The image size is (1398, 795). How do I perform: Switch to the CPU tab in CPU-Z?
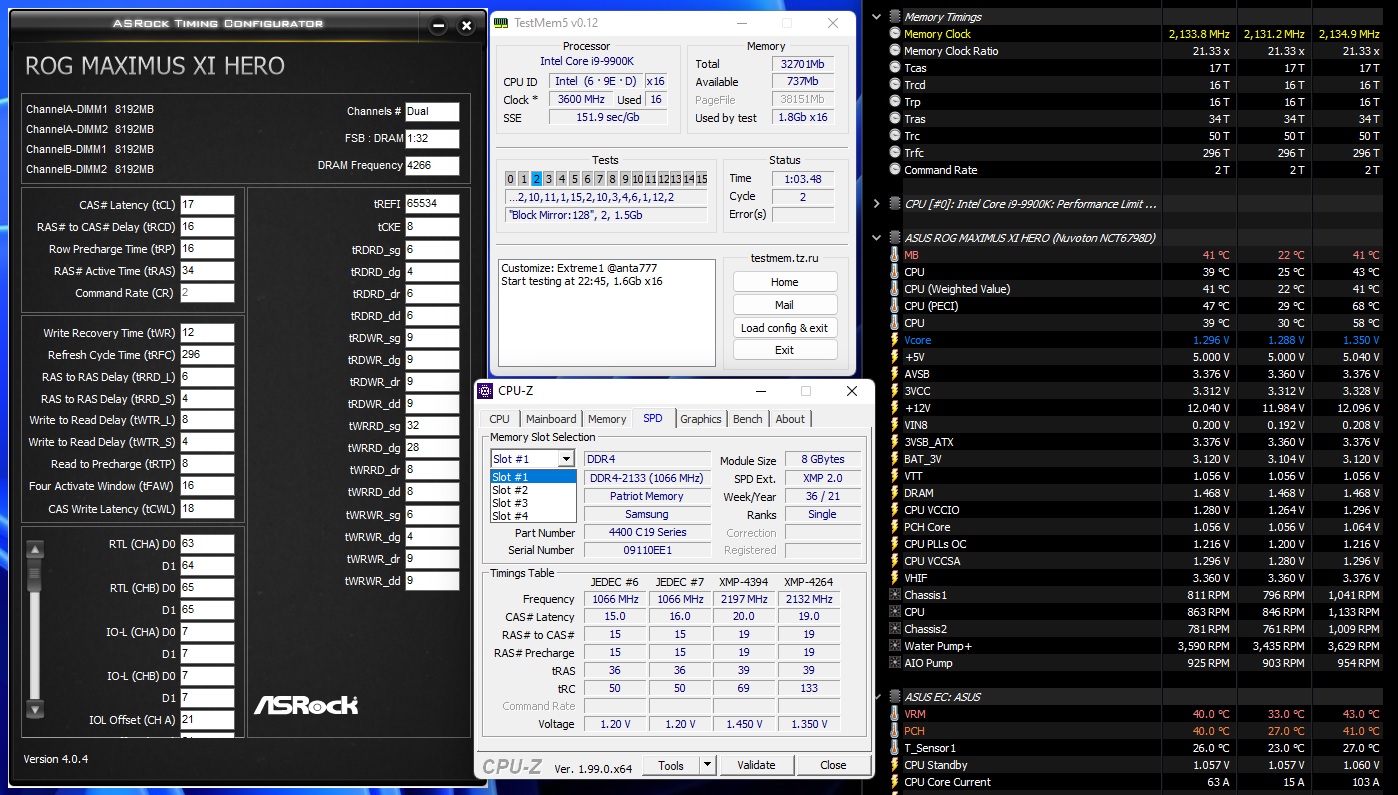pos(500,419)
